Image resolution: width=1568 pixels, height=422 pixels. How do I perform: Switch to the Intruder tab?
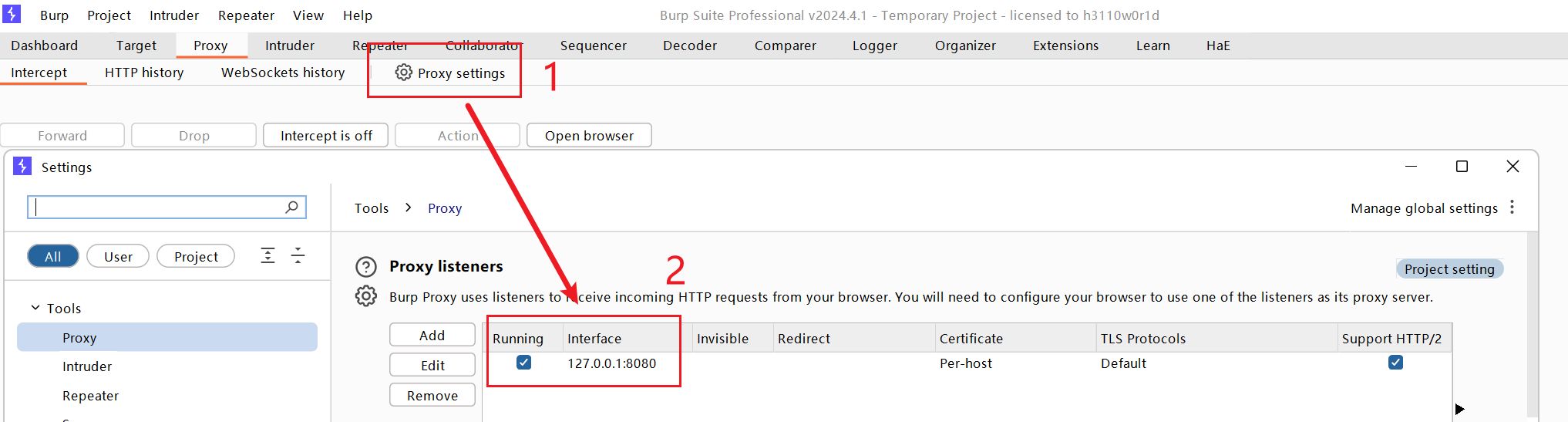click(290, 46)
